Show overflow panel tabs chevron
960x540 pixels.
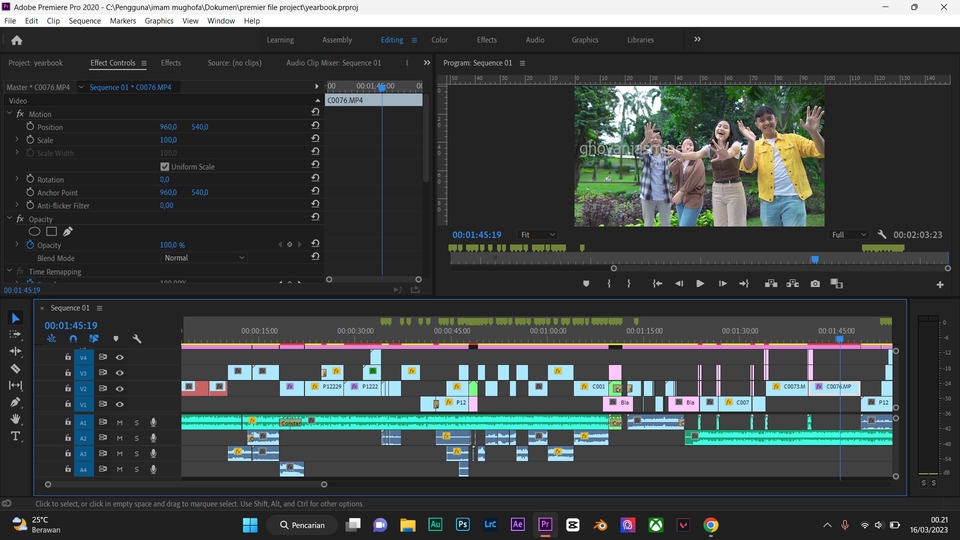pyautogui.click(x=427, y=62)
